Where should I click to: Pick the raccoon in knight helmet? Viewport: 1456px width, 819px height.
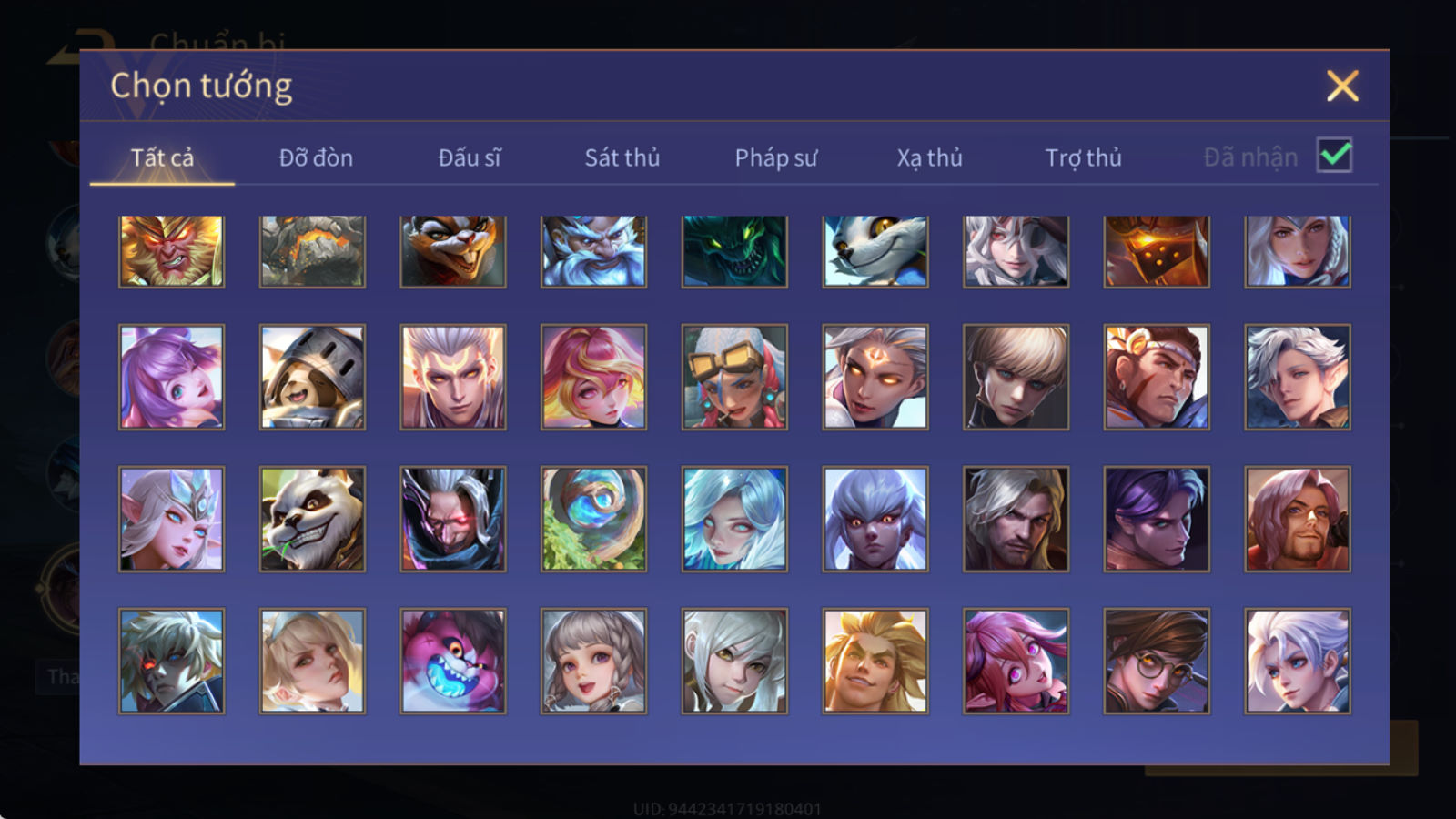coord(312,377)
